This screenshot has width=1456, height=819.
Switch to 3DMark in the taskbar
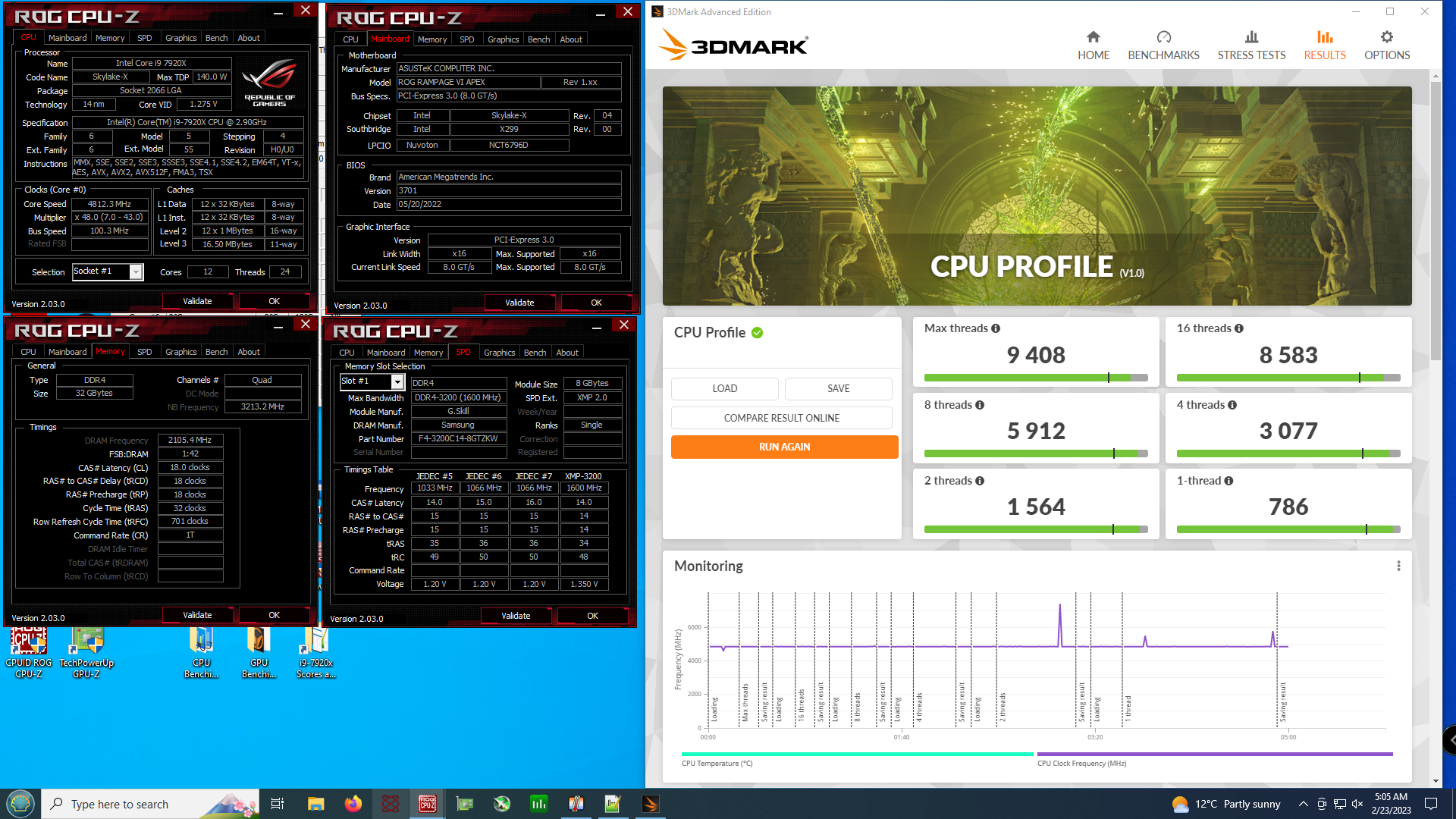(x=650, y=804)
